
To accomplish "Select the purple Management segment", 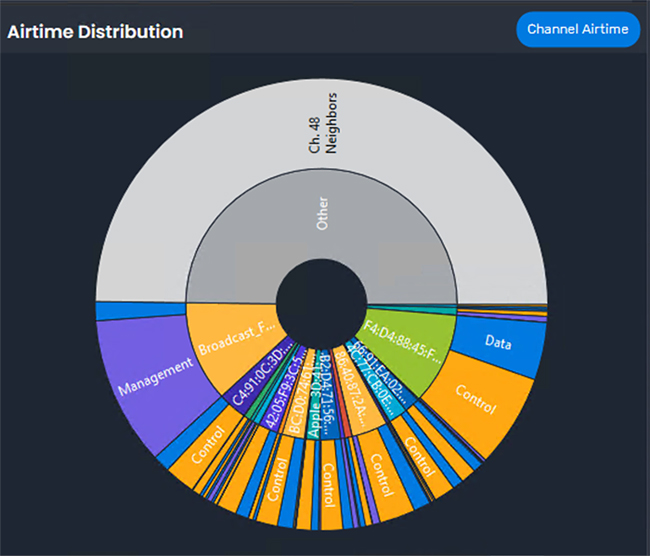I will click(x=150, y=377).
